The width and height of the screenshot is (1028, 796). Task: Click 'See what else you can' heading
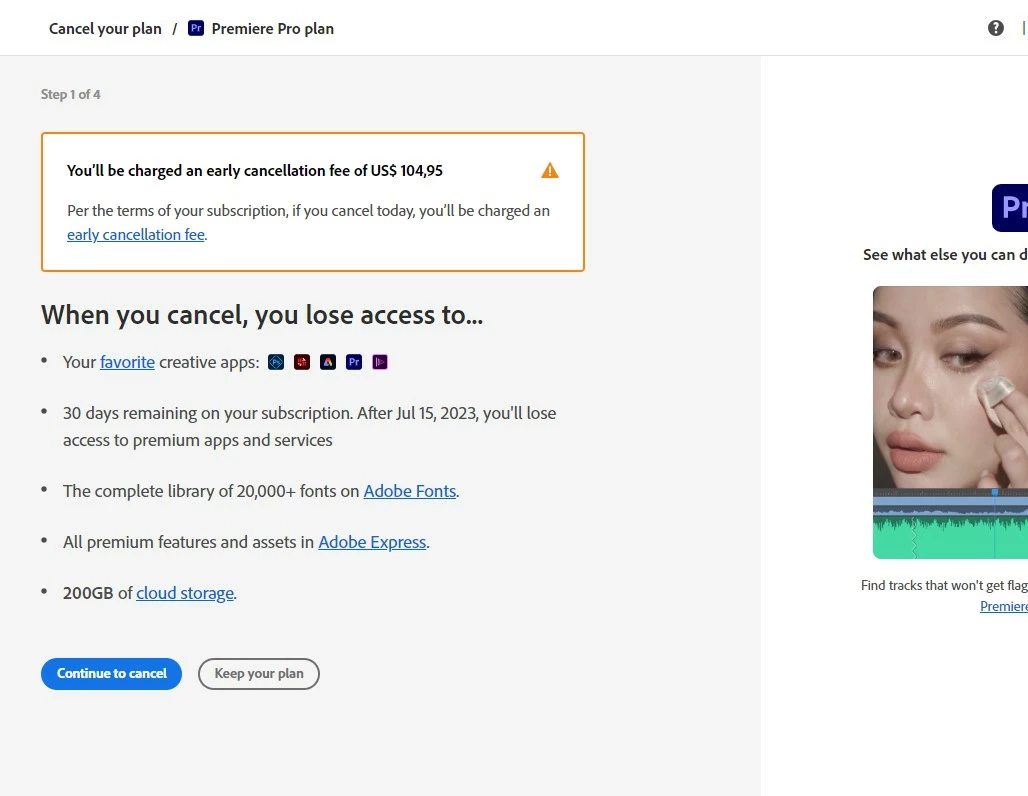coord(945,255)
